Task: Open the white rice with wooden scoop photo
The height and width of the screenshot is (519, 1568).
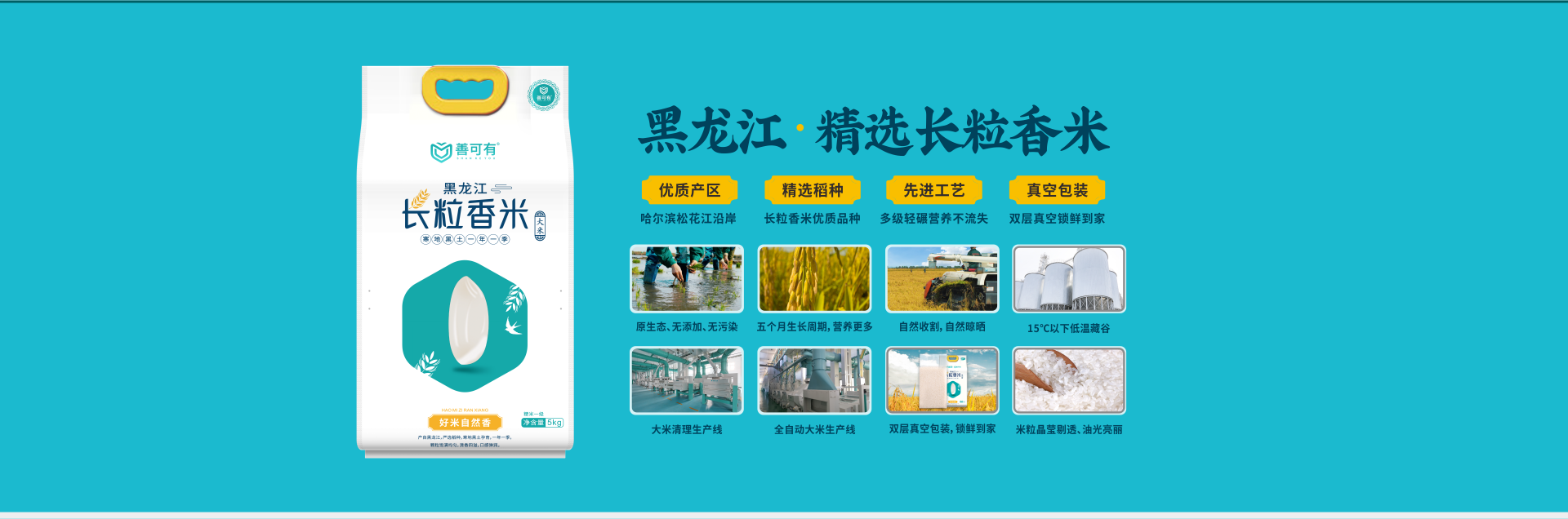Action: point(1069,380)
